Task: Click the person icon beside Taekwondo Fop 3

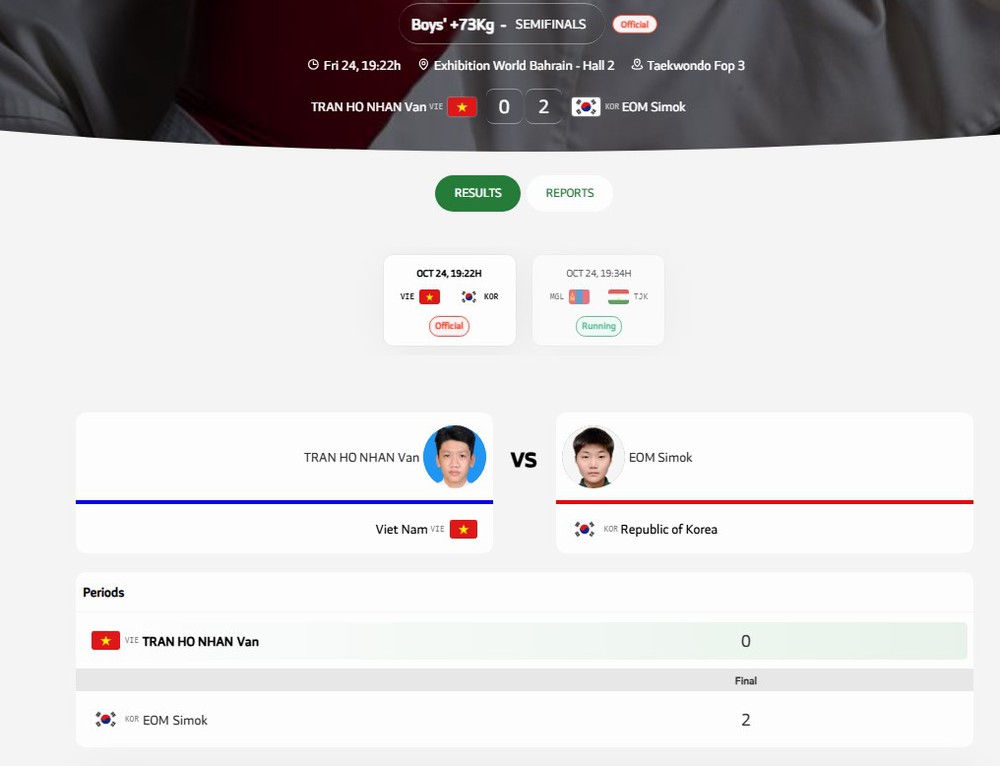Action: tap(636, 64)
